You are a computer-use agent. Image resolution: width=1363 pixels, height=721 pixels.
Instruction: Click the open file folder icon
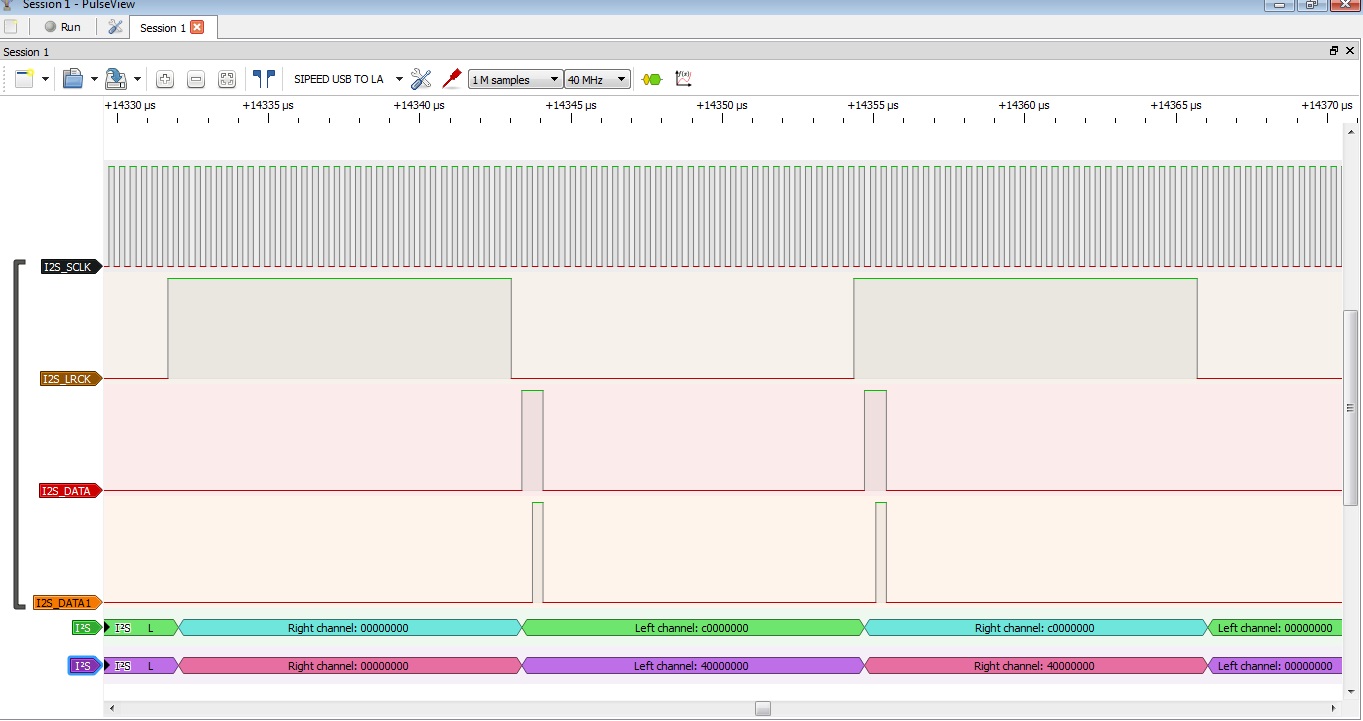[x=72, y=79]
